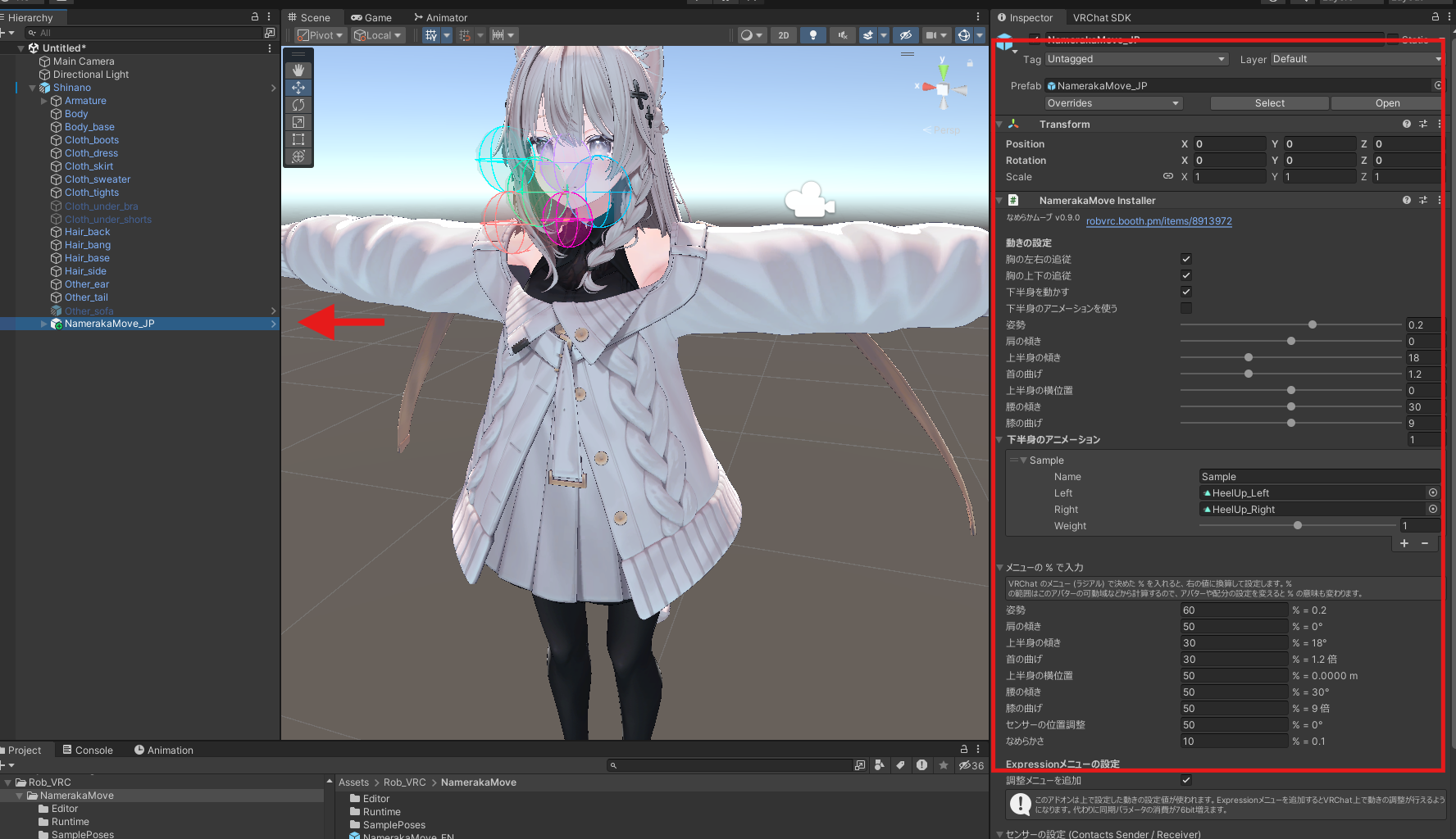The width and height of the screenshot is (1456, 839).
Task: Select Cloth_sweater in Hierarchy
Action: [x=98, y=179]
